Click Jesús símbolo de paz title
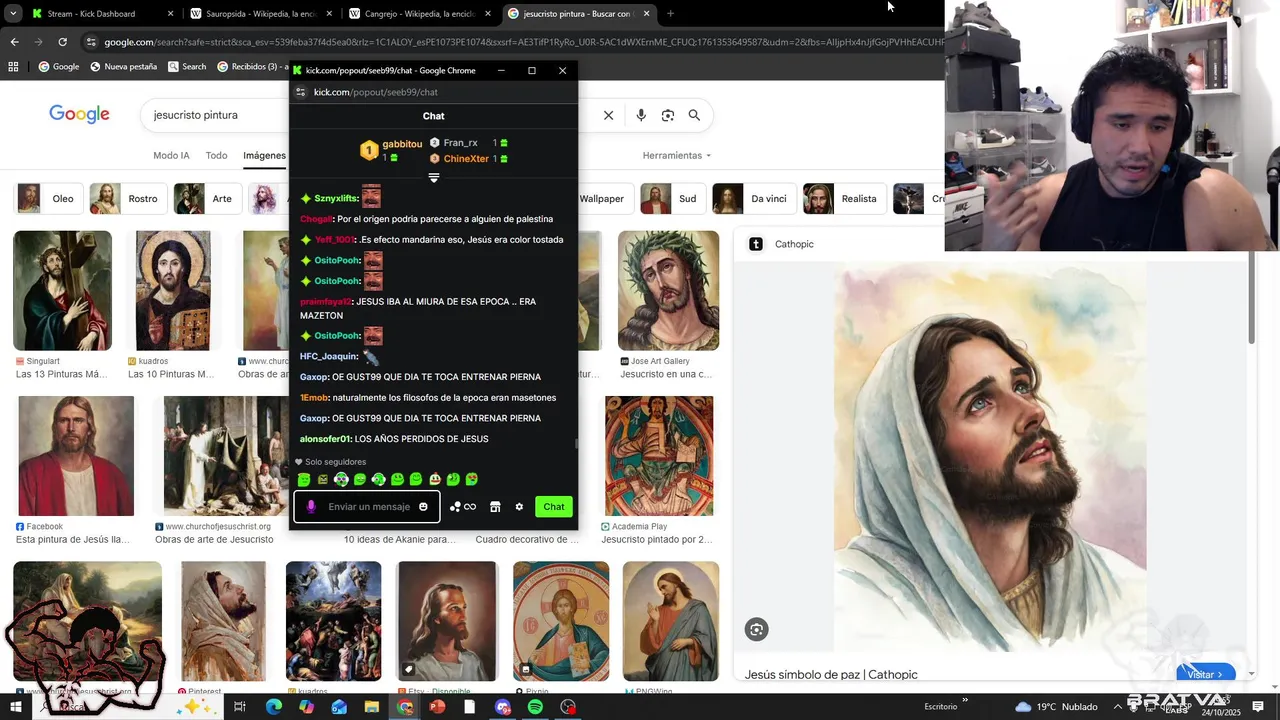Screen dimensions: 1280x720 point(831,675)
